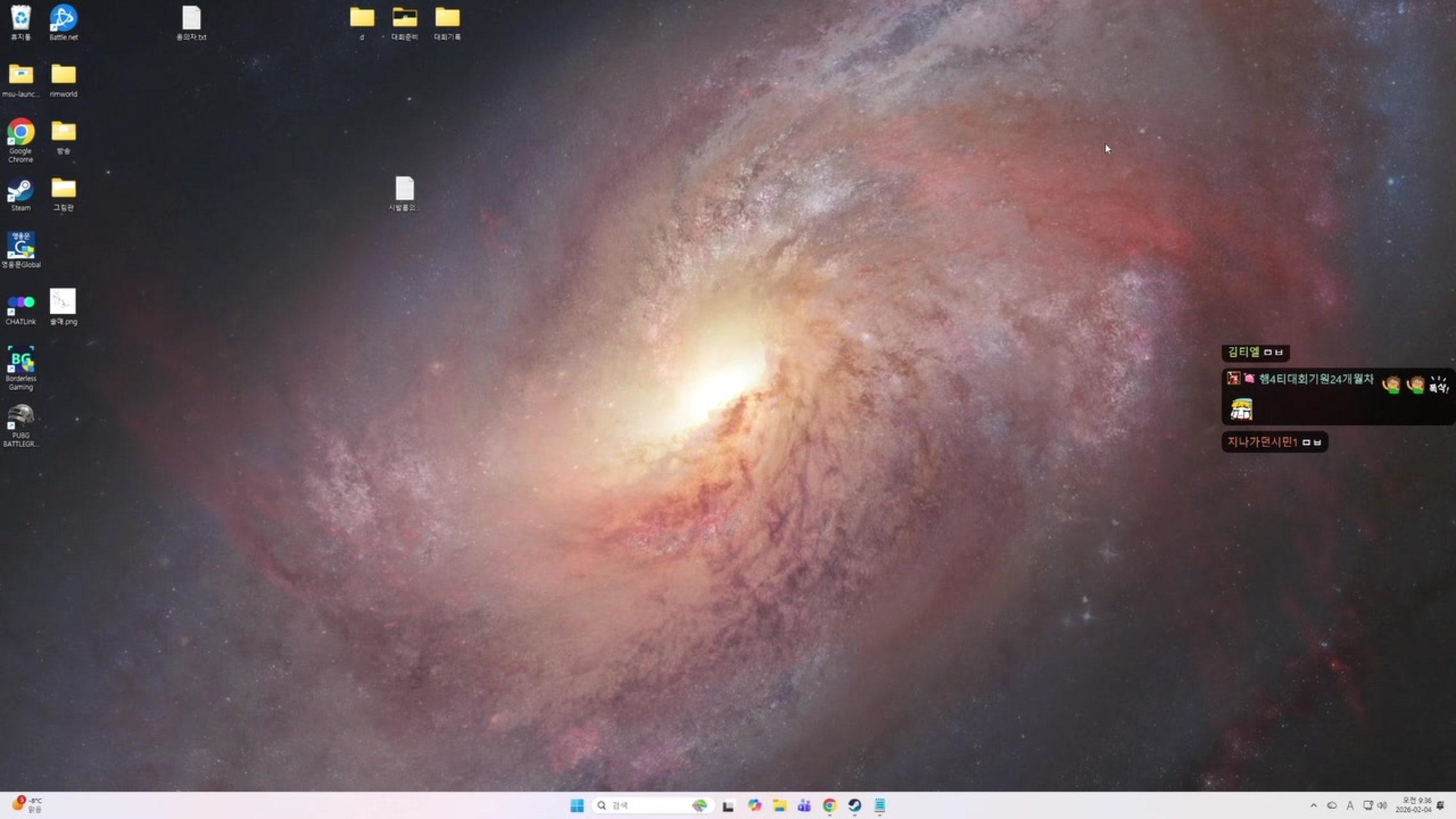
Task: Toggle the input language indicator
Action: point(1350,806)
